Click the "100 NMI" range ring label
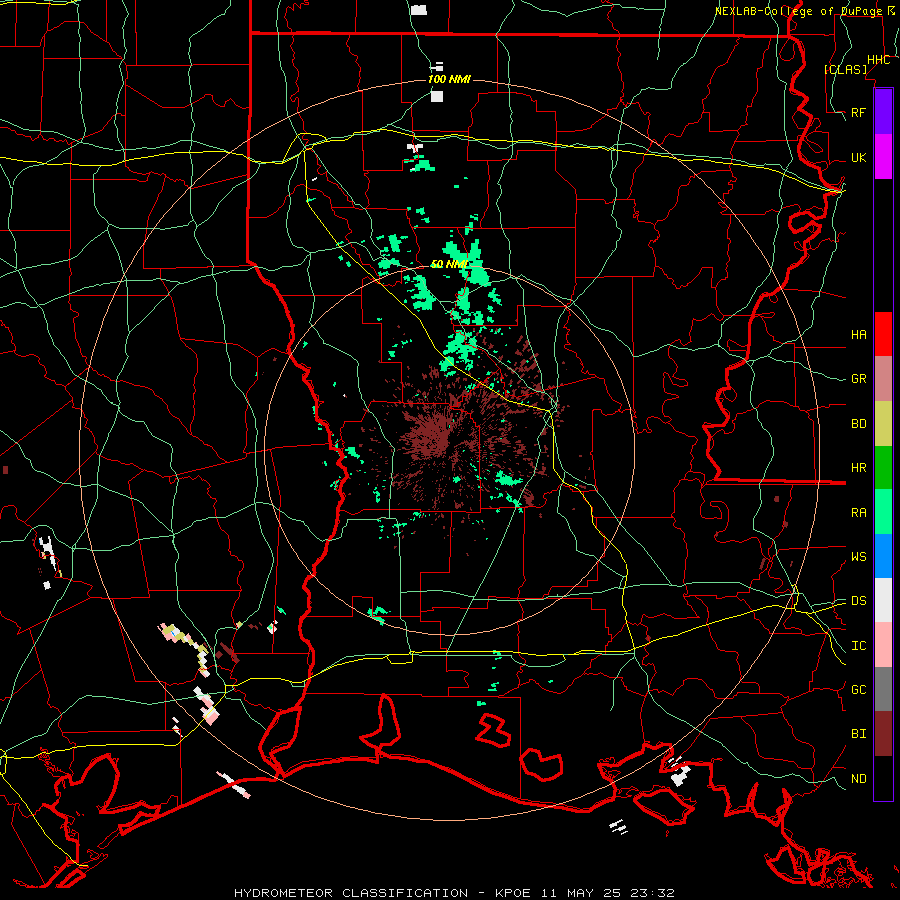Viewport: 900px width, 900px height. [449, 79]
